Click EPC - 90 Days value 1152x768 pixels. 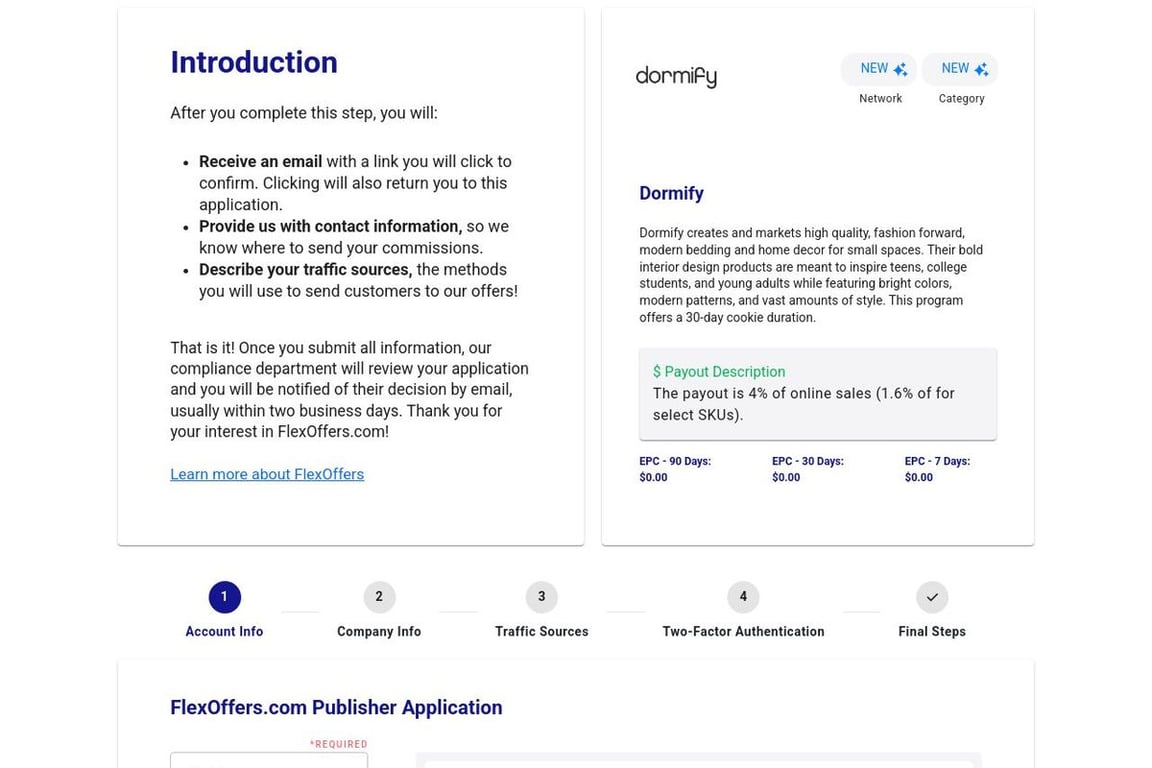653,477
